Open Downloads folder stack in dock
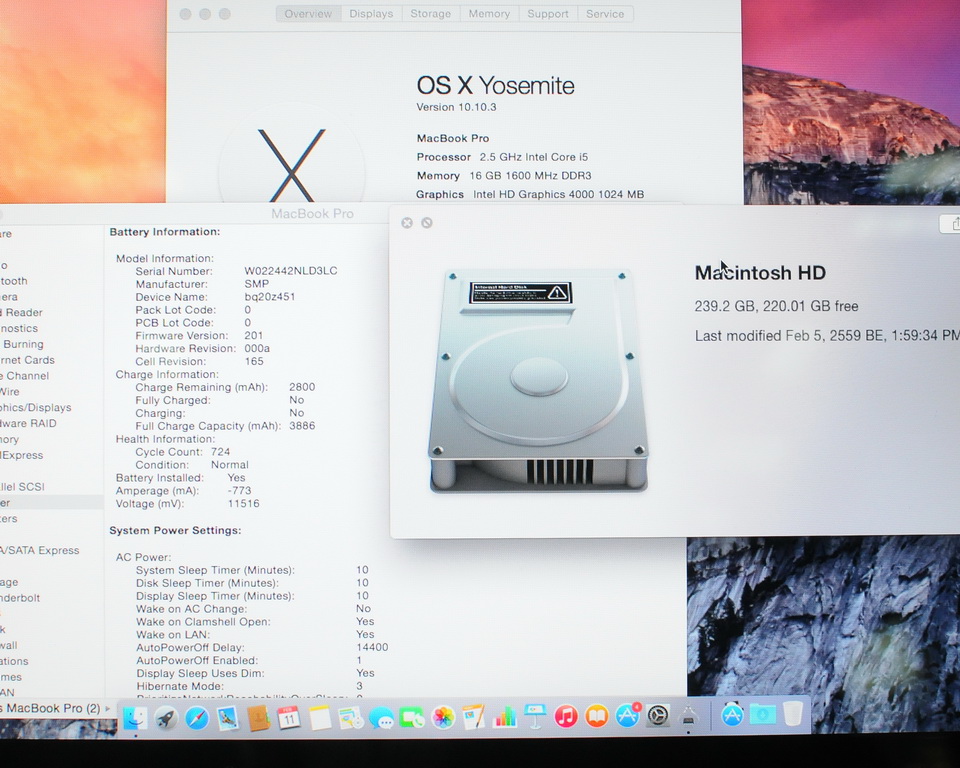 [x=763, y=714]
